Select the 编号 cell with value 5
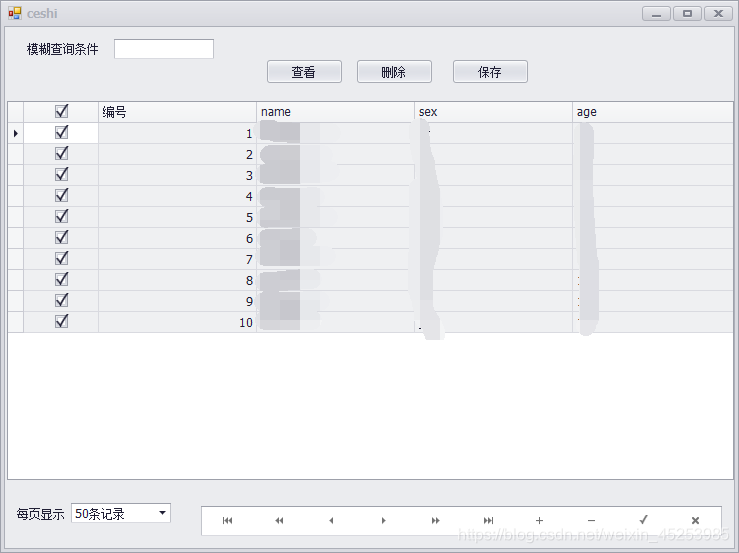Screen dimensions: 739x553 point(178,217)
